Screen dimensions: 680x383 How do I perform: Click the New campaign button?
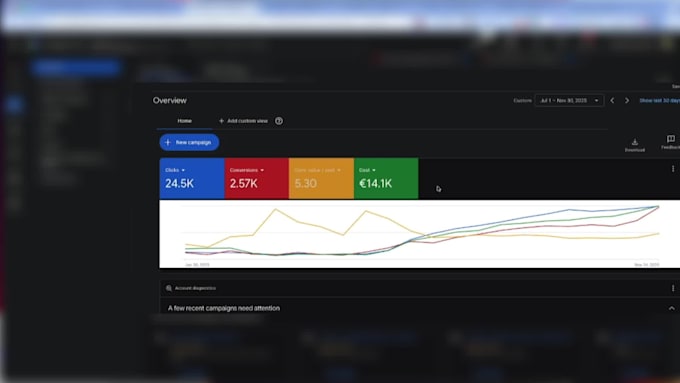click(x=189, y=142)
